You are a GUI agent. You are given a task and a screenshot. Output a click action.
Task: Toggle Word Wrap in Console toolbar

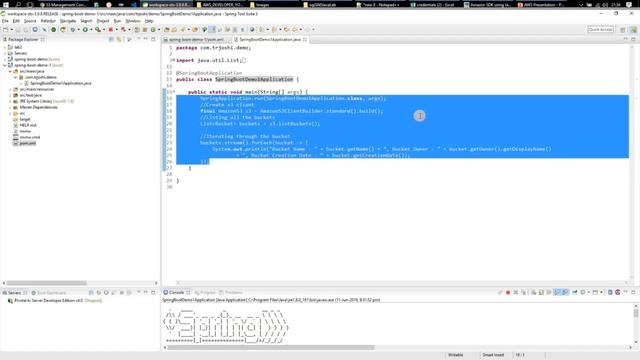point(549,292)
